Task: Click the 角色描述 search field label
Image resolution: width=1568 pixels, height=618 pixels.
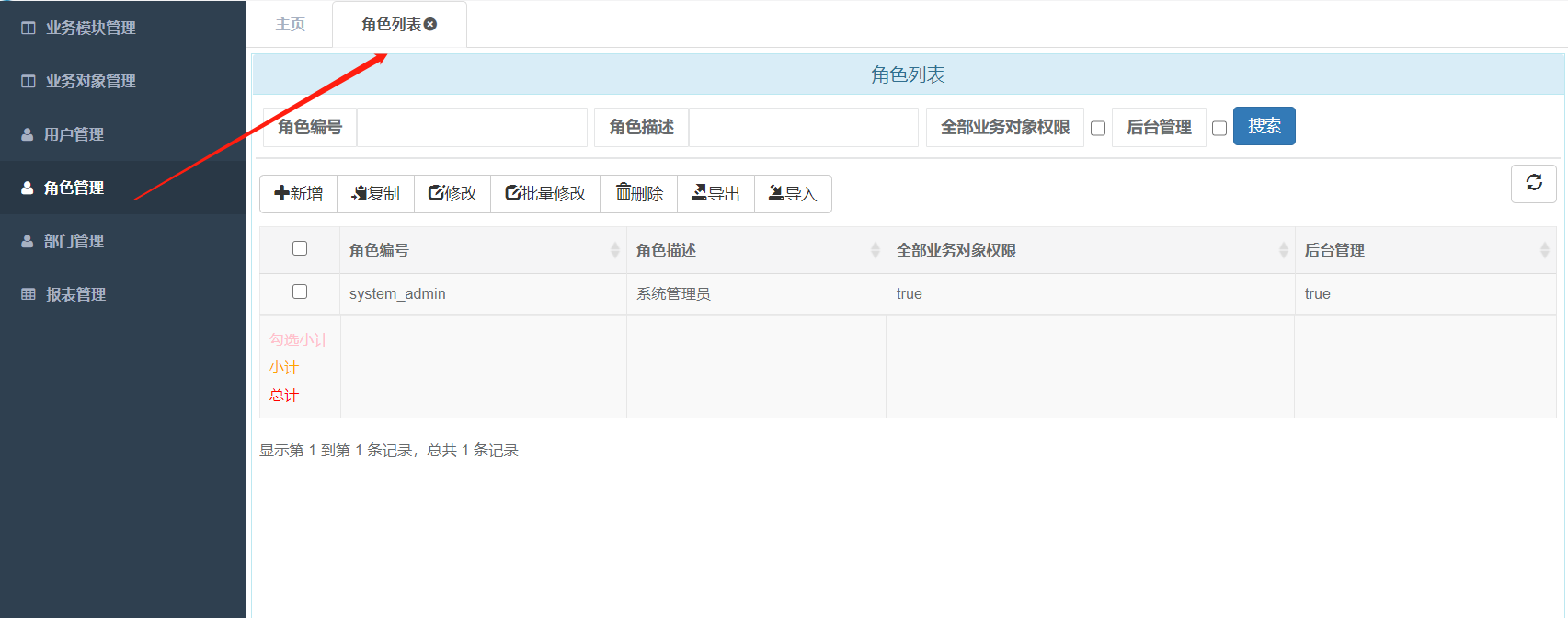Action: point(642,127)
